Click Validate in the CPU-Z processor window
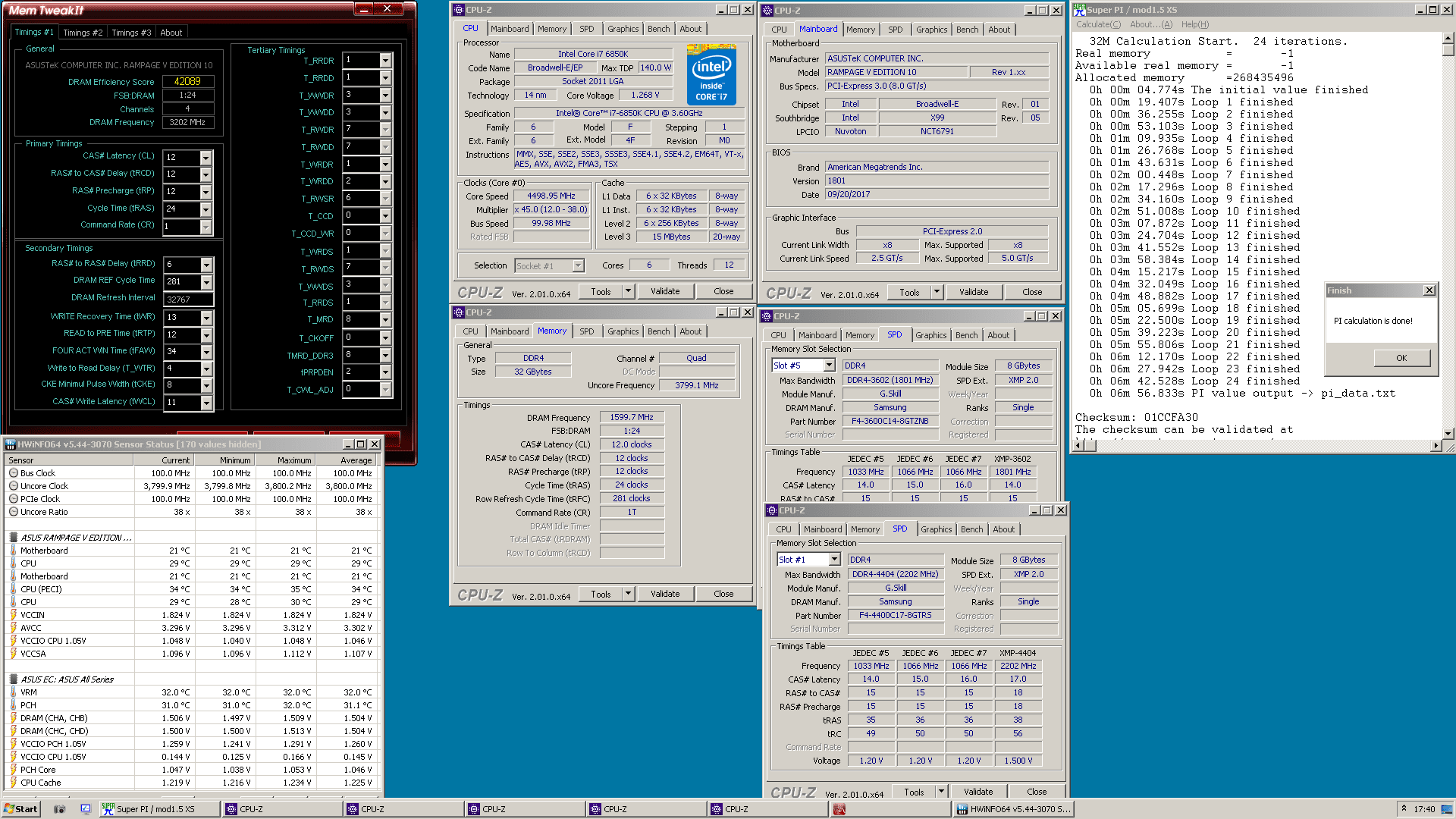 tap(665, 291)
